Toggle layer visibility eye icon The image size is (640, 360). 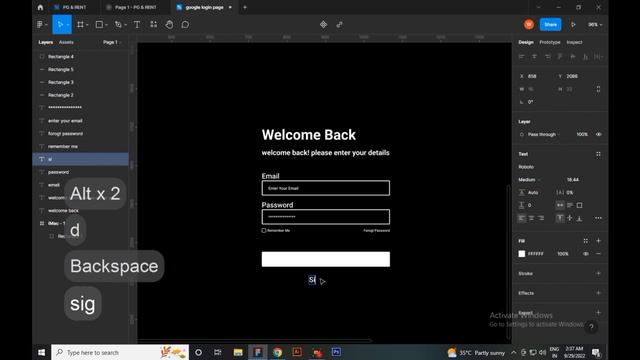click(x=598, y=134)
